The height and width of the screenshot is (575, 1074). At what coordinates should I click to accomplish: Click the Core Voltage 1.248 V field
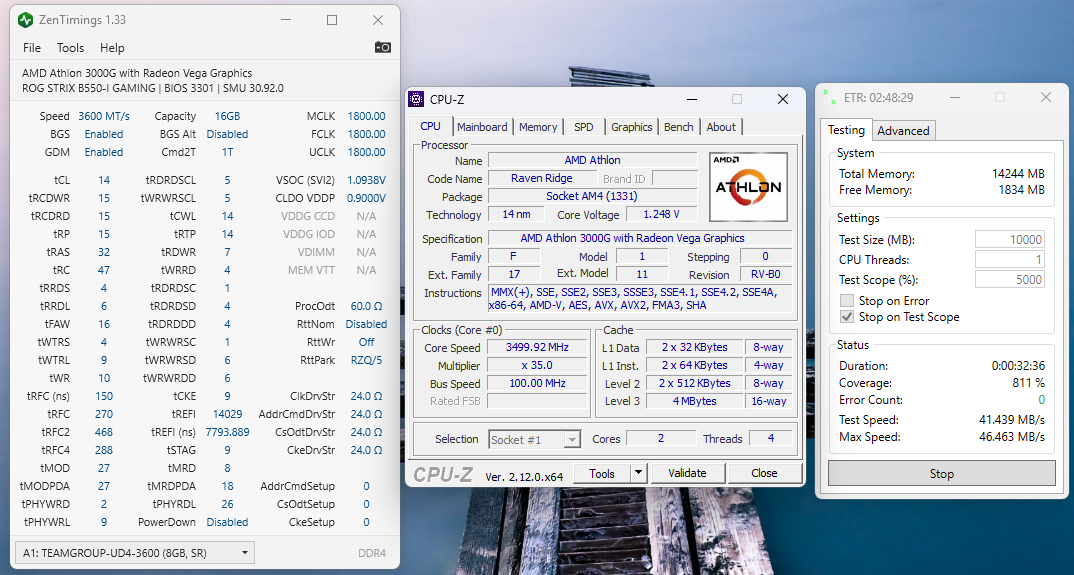click(661, 215)
